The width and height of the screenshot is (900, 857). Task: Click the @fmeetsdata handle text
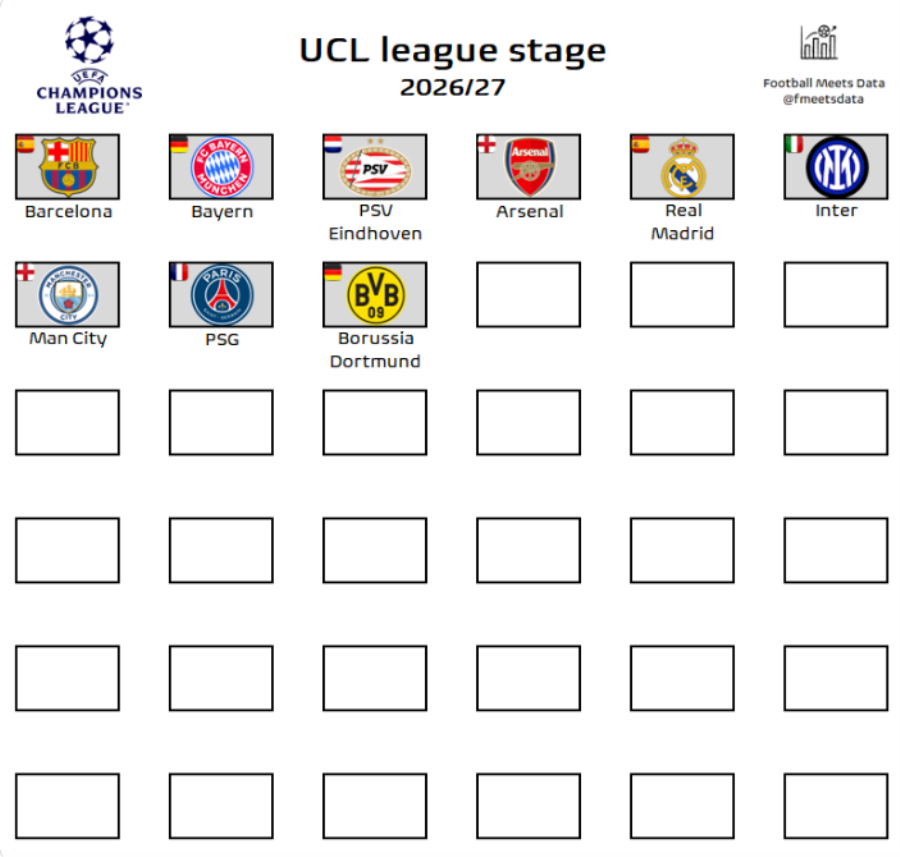pos(823,99)
